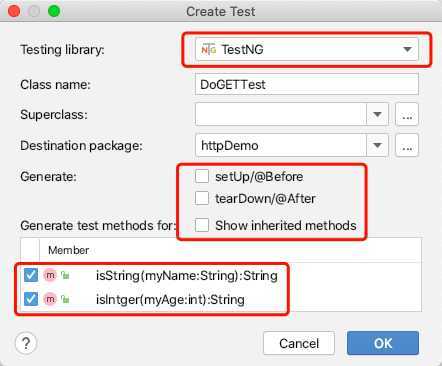Focus the Superclass text field
This screenshot has height=366, width=442.
(x=281, y=114)
